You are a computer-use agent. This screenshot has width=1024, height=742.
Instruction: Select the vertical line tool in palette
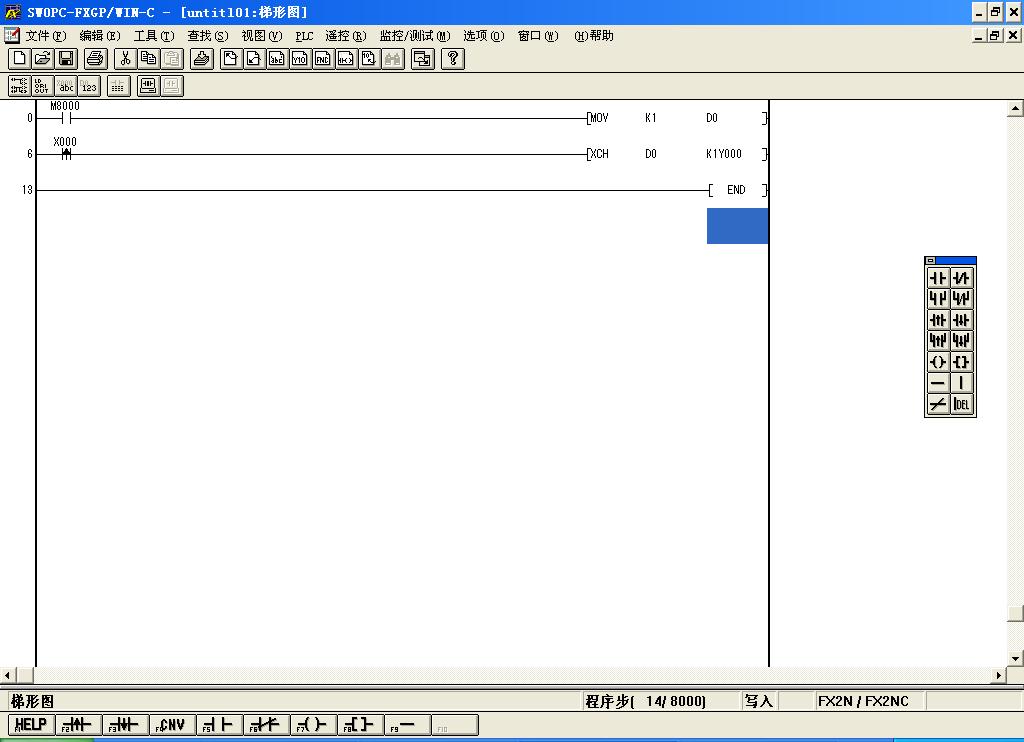961,383
